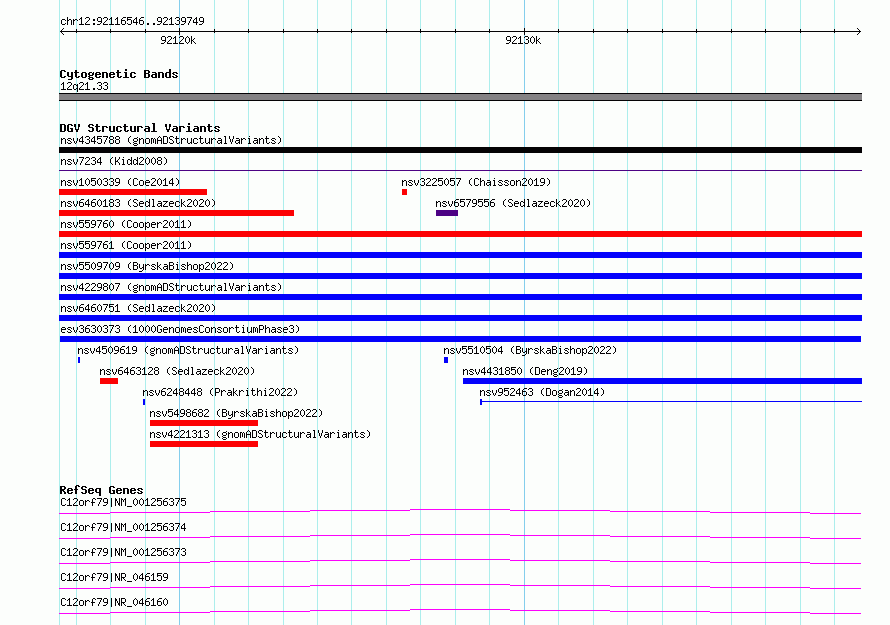890x625 pixels.
Task: Select the blue nsv5509709 variant bar
Action: (460, 276)
